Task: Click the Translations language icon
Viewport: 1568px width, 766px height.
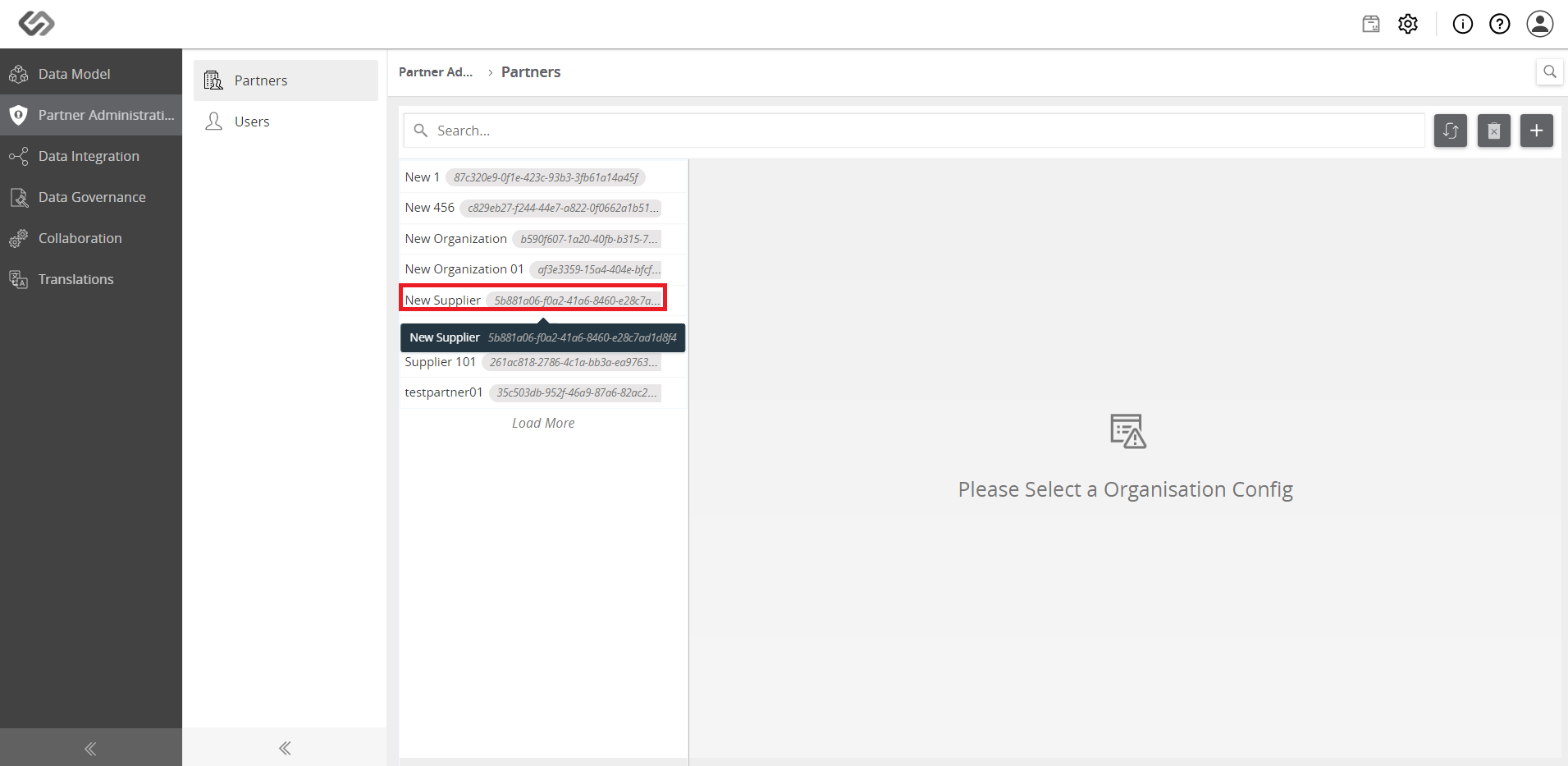Action: [x=19, y=279]
